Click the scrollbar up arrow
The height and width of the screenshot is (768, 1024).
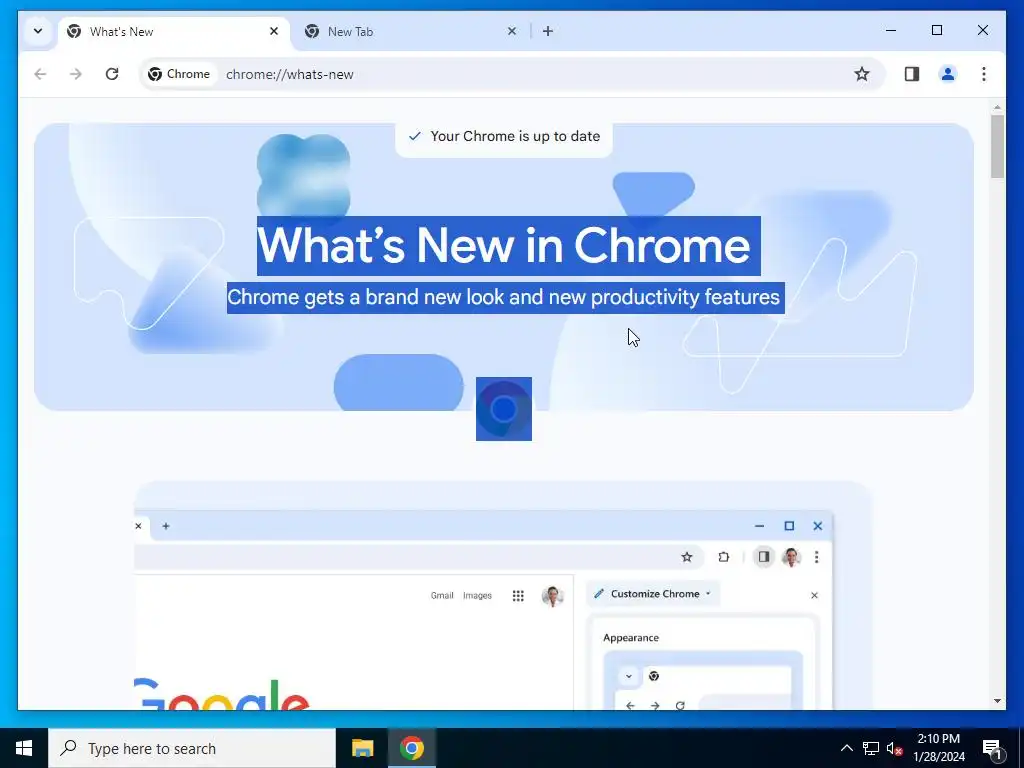click(997, 107)
